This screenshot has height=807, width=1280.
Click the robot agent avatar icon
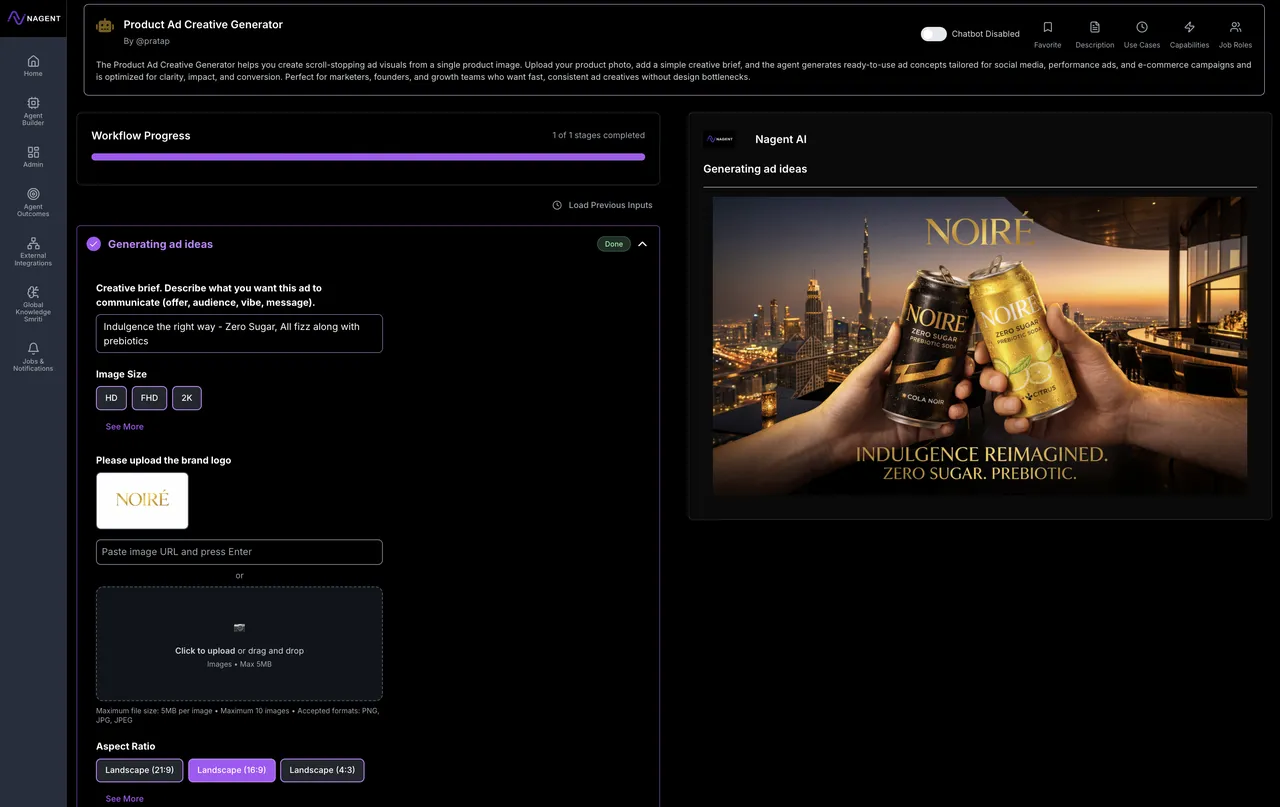[x=105, y=27]
